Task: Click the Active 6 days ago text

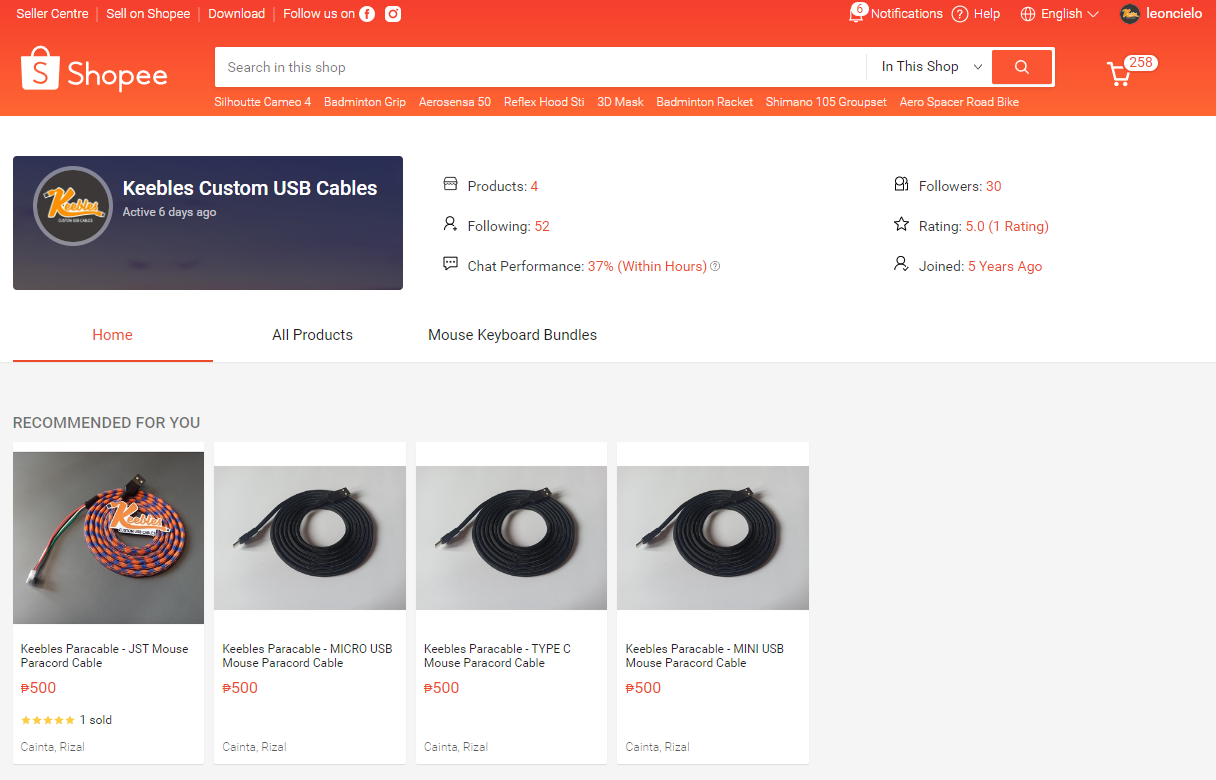Action: tap(169, 212)
